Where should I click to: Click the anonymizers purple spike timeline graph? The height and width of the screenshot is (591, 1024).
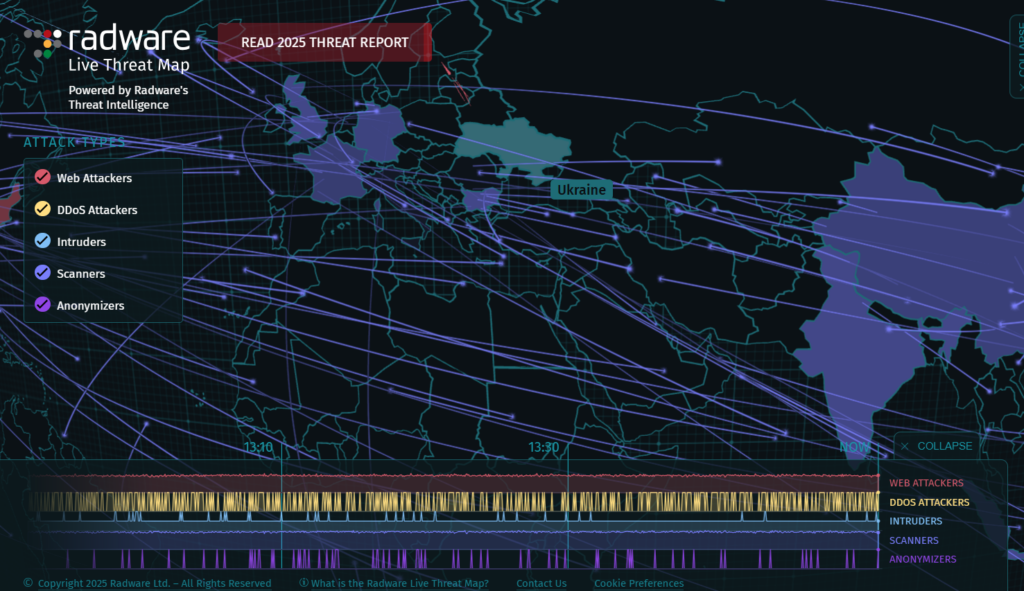[454, 559]
